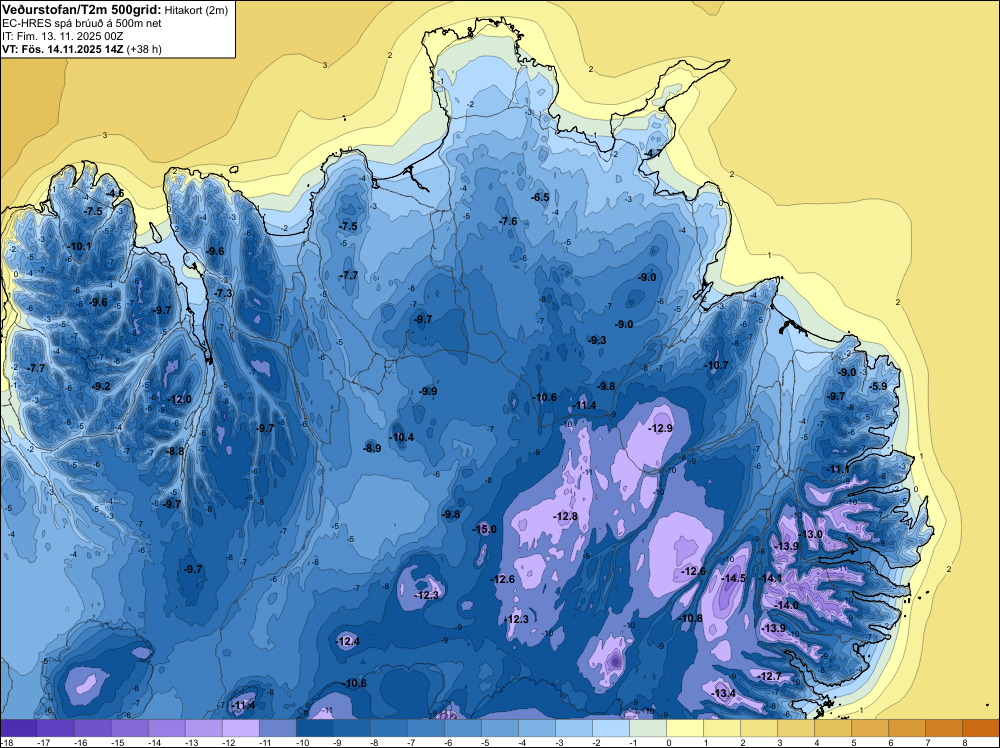Click the -12.4 temperature value
The width and height of the screenshot is (1000, 748).
pos(348,642)
